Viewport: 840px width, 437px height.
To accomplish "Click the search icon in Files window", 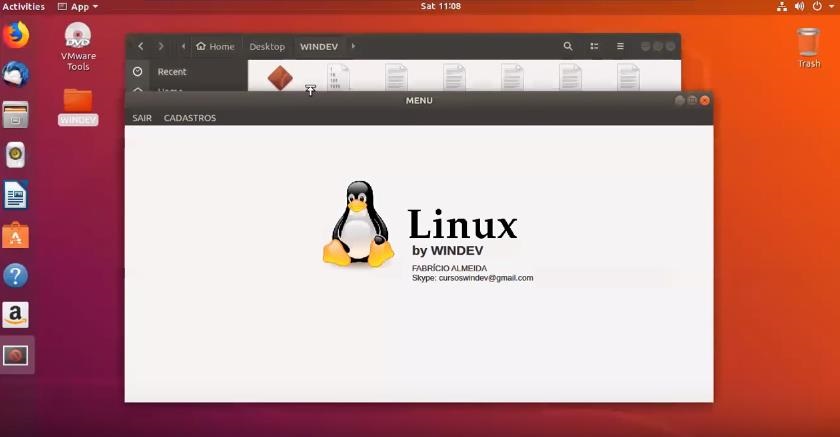I will pos(568,46).
